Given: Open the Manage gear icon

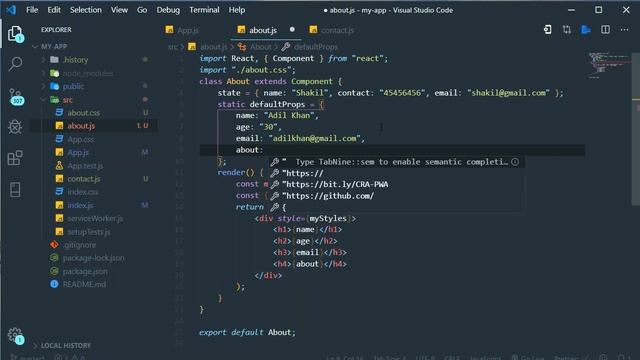Looking at the screenshot, I should [x=16, y=336].
